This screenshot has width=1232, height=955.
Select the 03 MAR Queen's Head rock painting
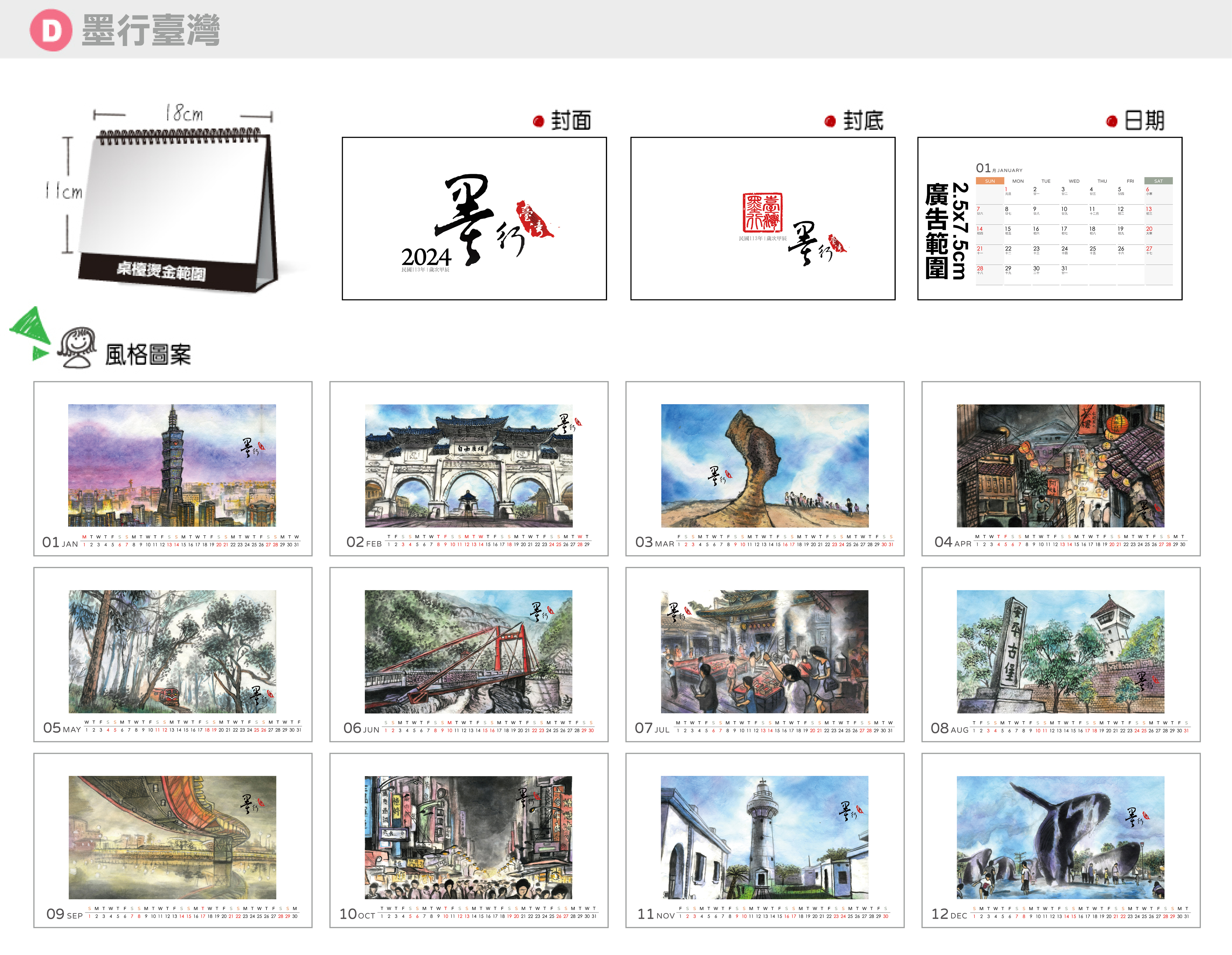point(764,465)
